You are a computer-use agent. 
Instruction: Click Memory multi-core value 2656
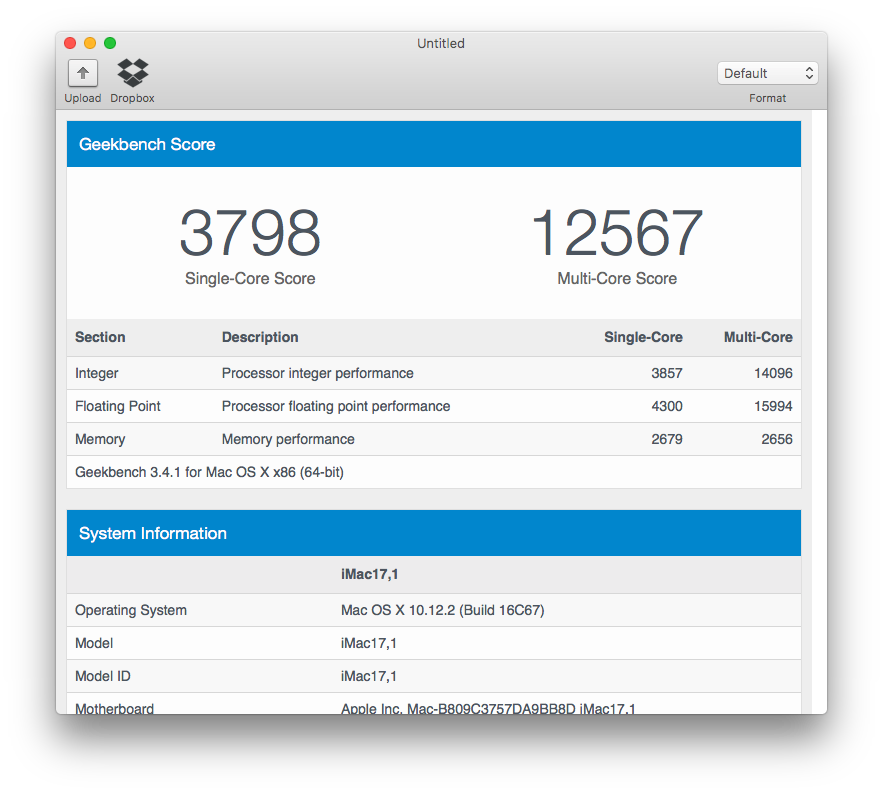777,439
